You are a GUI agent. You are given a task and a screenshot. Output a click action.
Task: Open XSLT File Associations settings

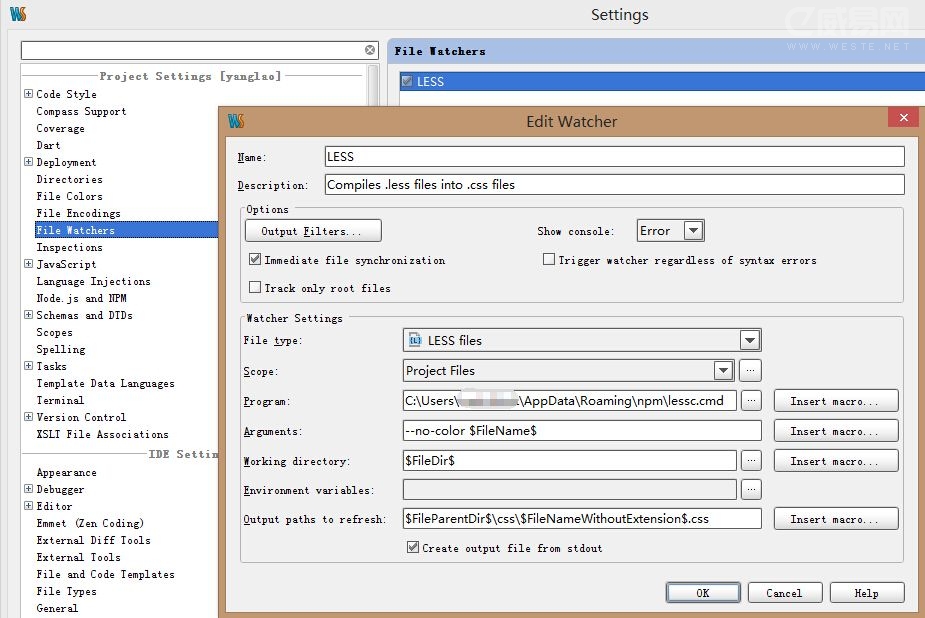(x=102, y=434)
